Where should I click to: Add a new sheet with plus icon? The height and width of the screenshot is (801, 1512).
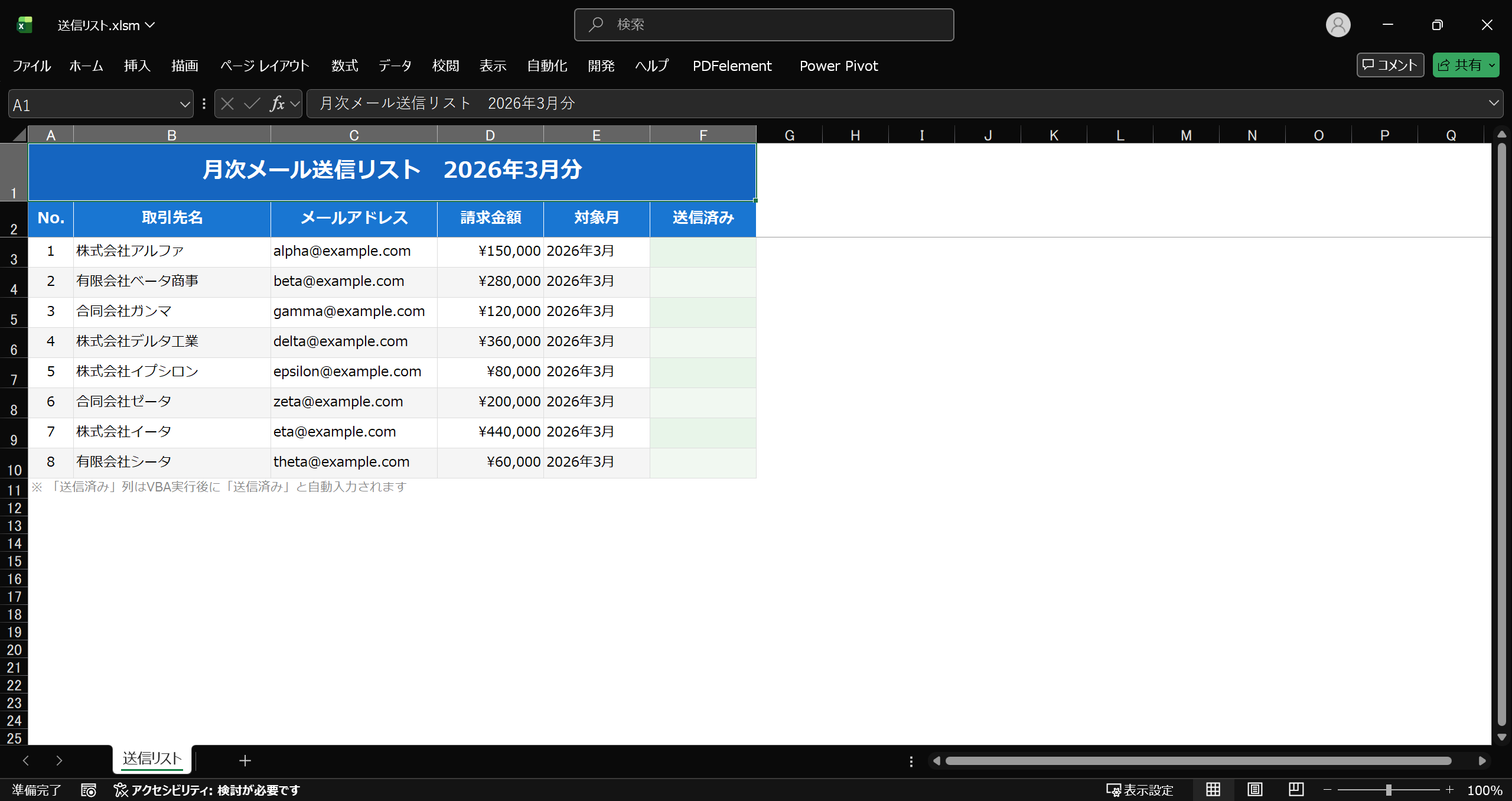245,761
